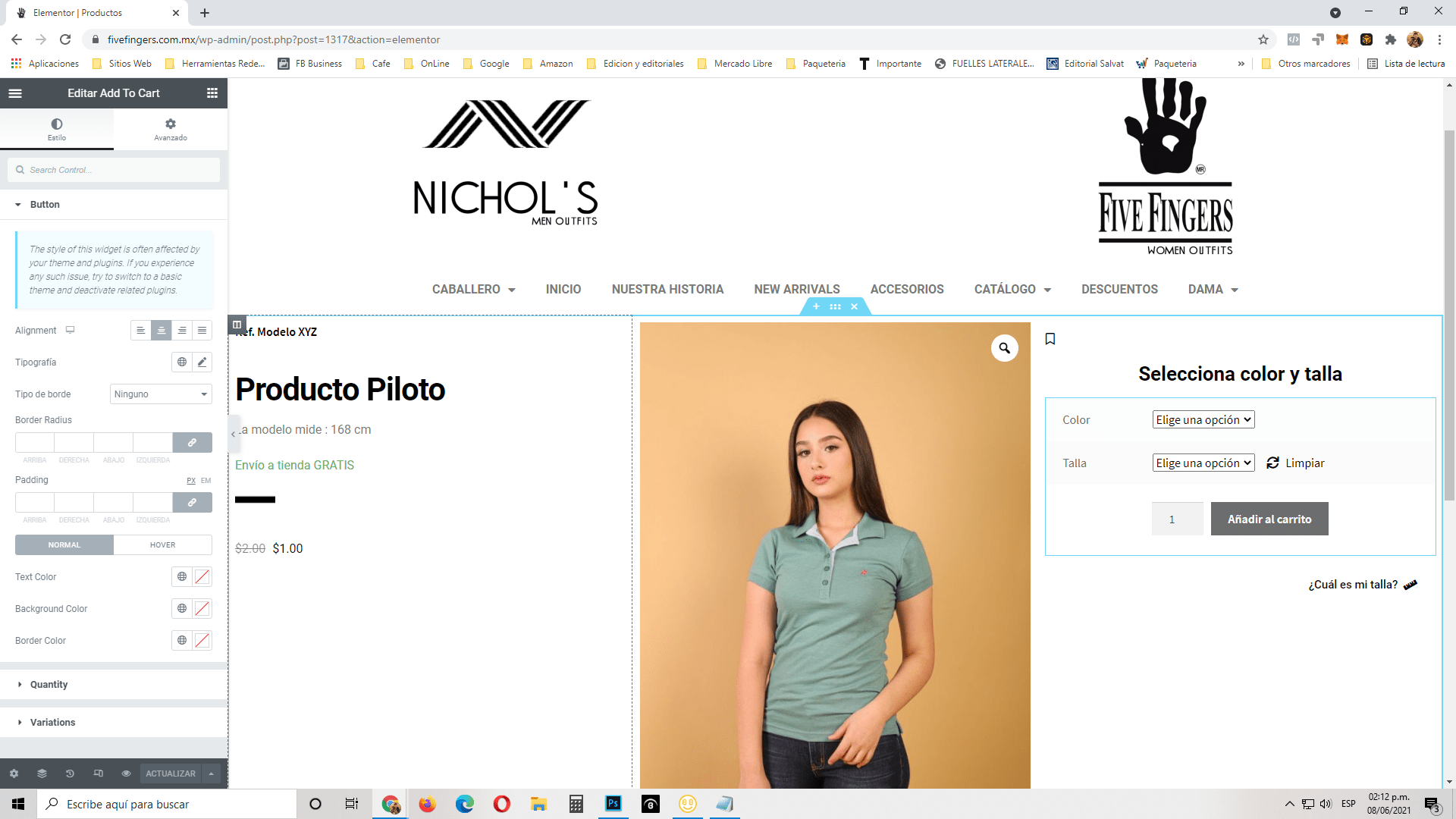Click the bookmark wishlist icon

(1050, 339)
